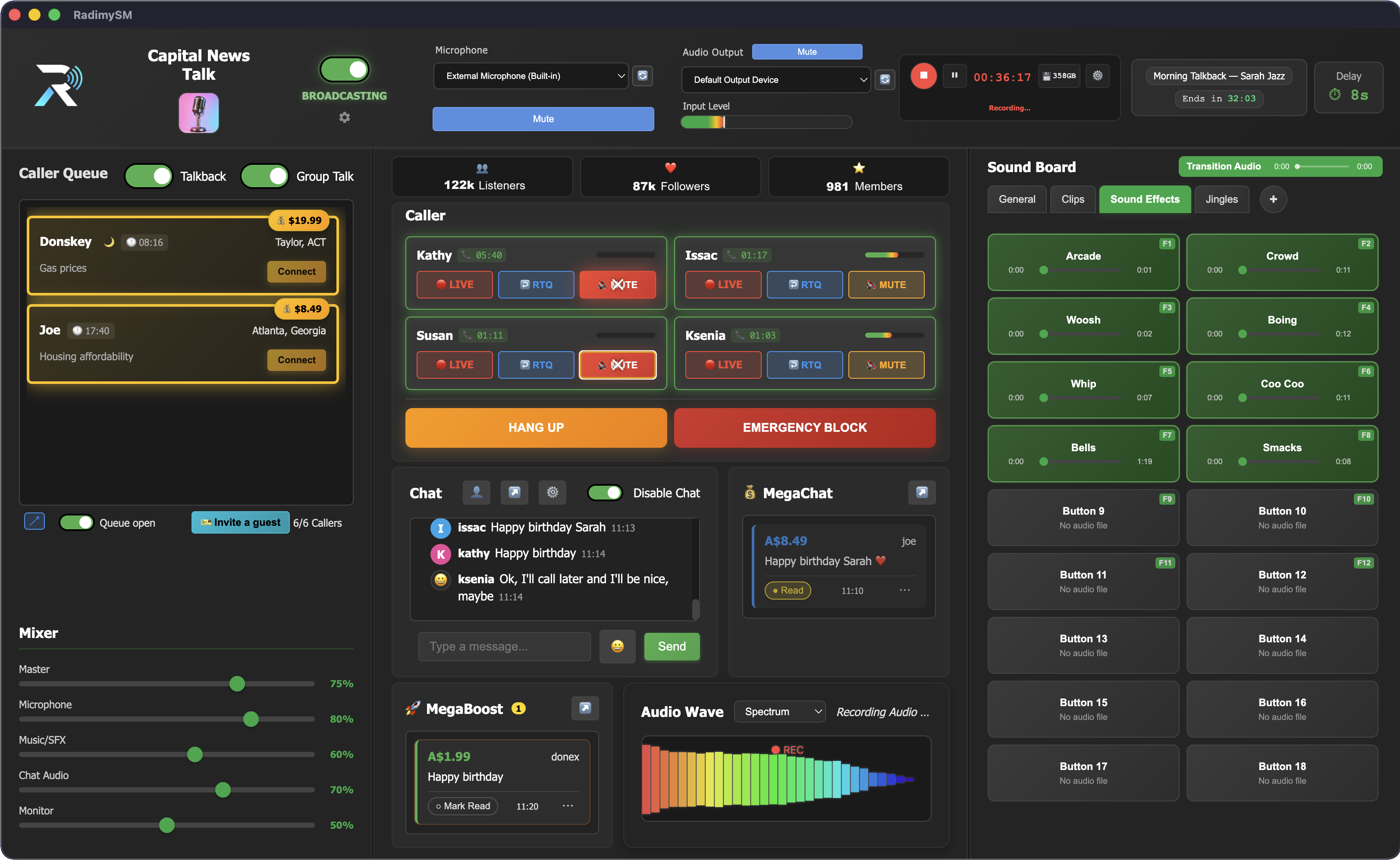Add a new Sound Board tab
Screen dimensions: 1400x861
click(x=1273, y=199)
